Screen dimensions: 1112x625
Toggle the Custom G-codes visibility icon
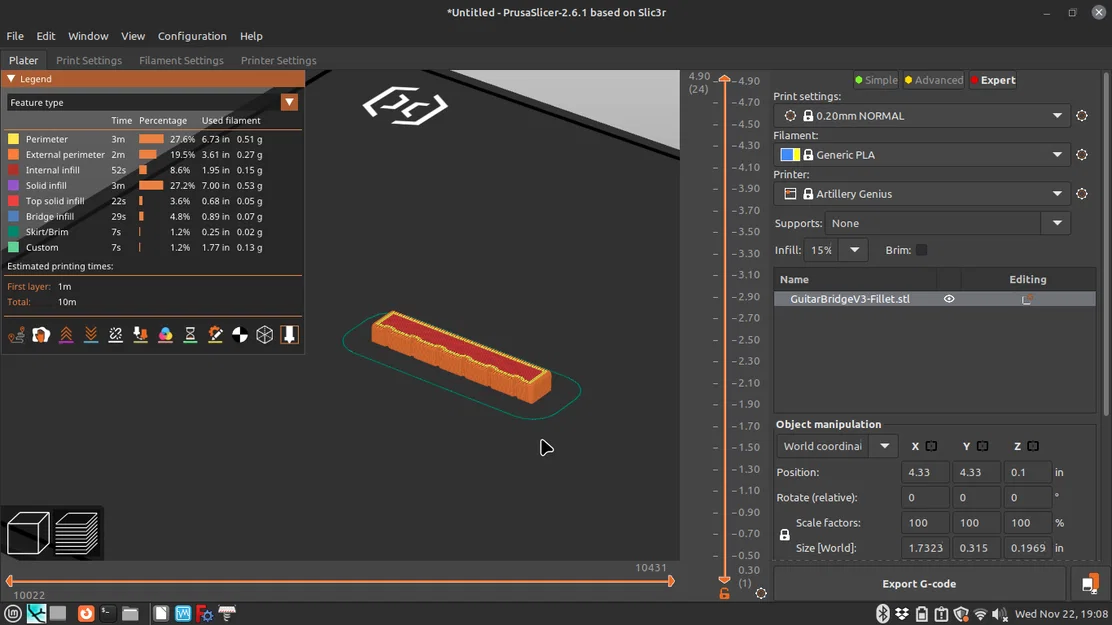click(215, 335)
